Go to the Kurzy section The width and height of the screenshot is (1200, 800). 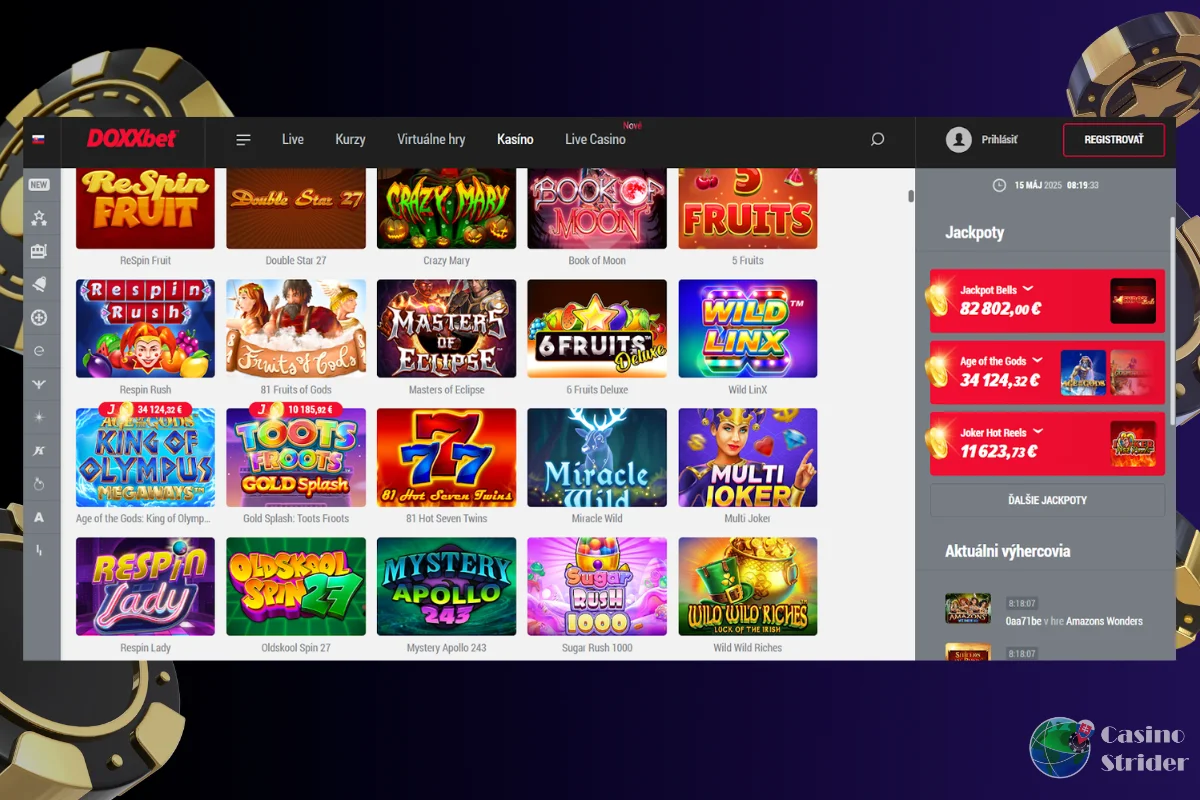pos(350,140)
